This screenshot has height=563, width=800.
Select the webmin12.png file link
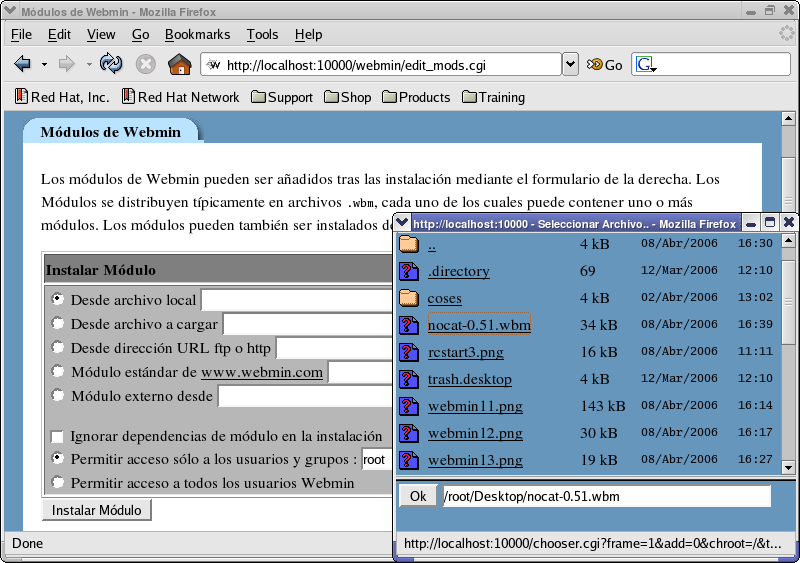tap(475, 433)
